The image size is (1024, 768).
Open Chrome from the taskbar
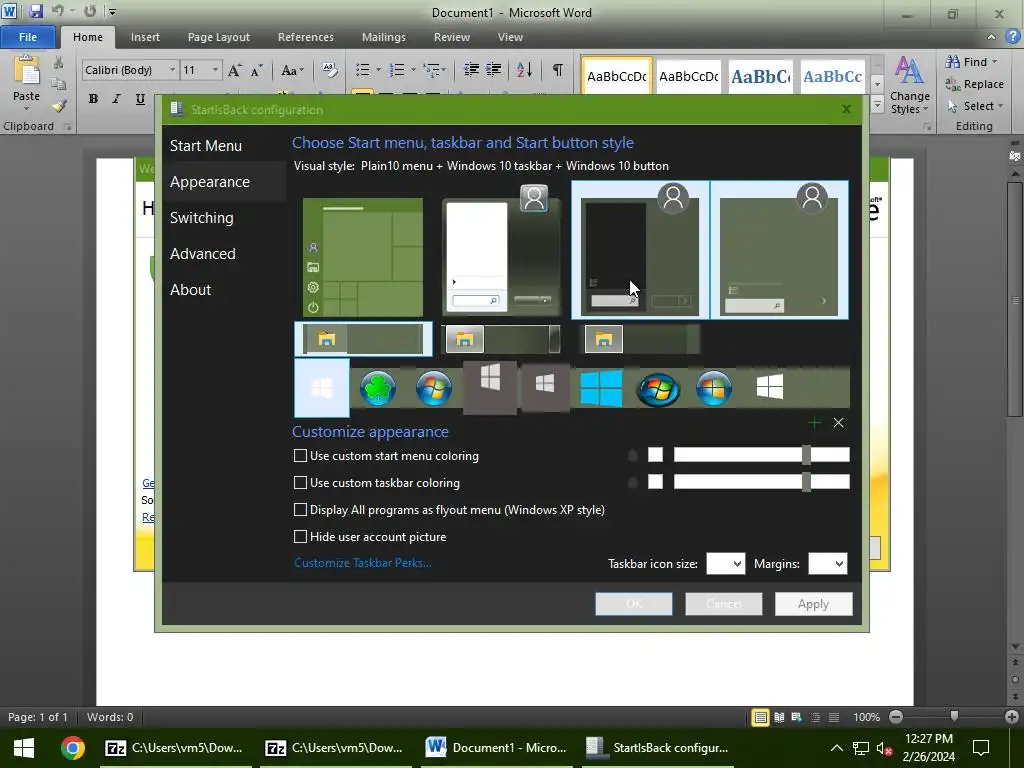(72, 748)
